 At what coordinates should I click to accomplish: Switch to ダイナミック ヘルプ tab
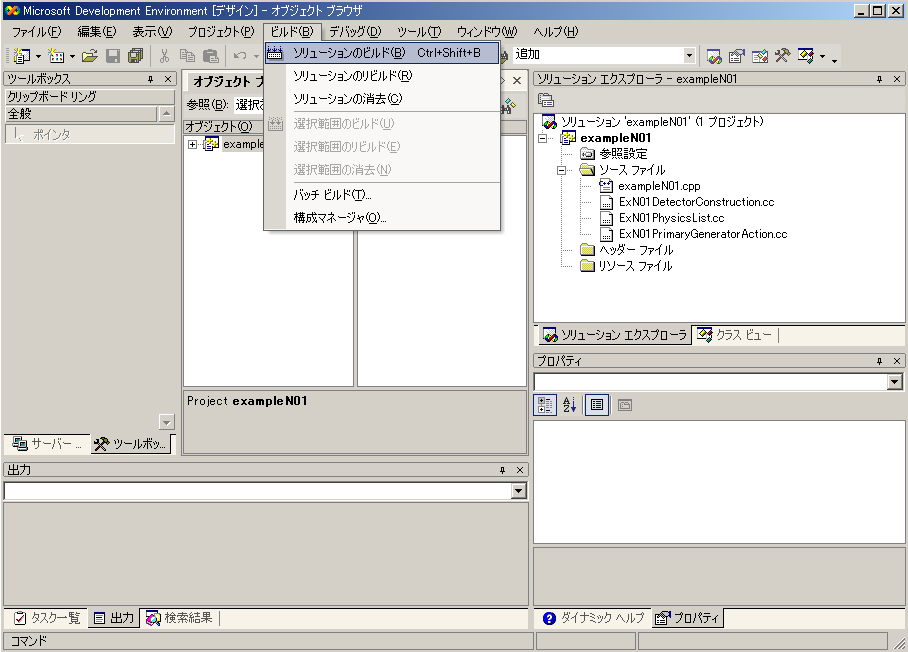594,618
